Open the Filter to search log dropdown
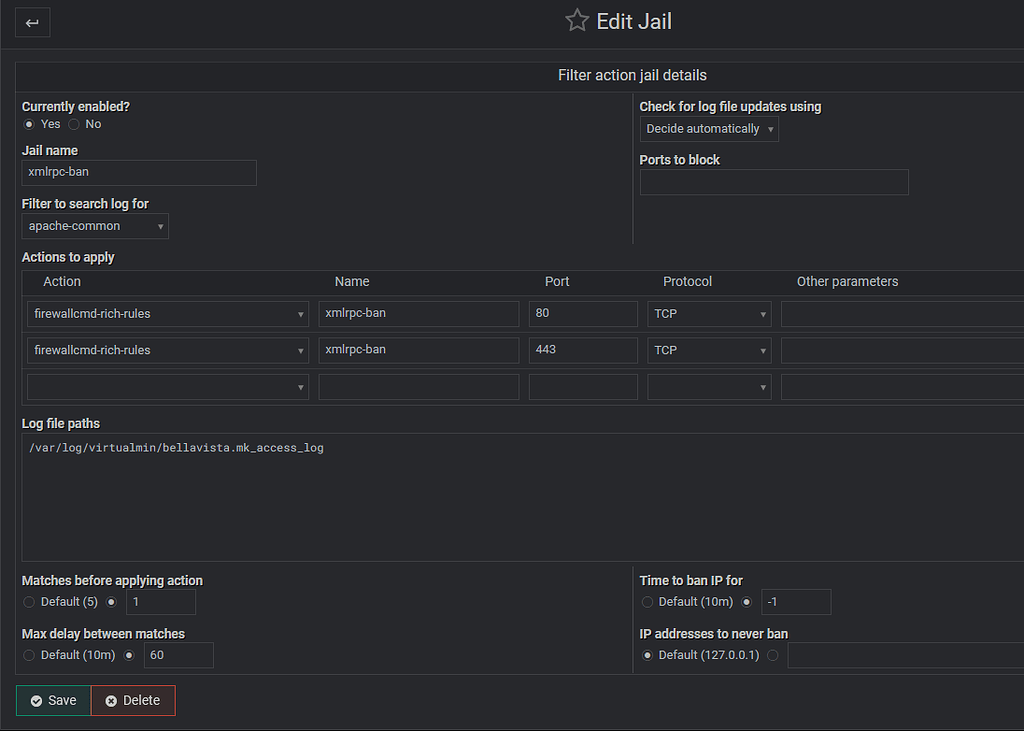Viewport: 1024px width, 731px height. coord(95,226)
